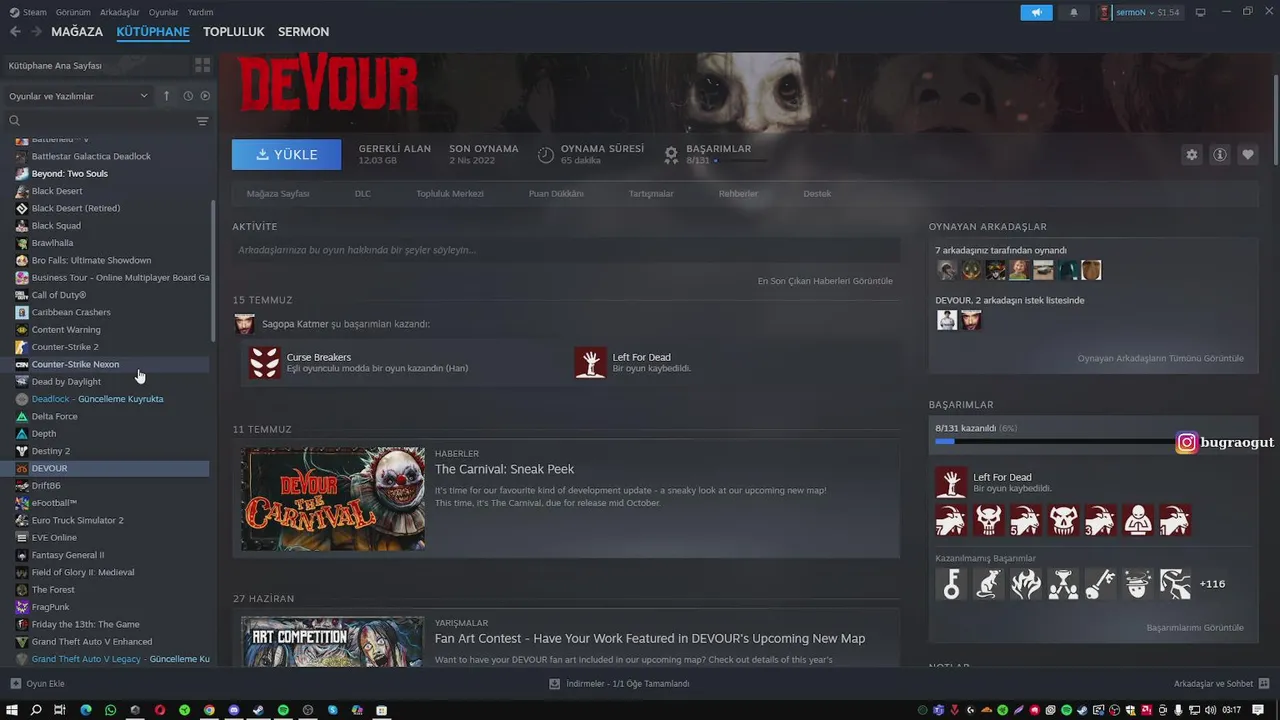Screen dimensions: 1280x720
Task: Open Steam announcements megaphone button
Action: [x=1036, y=12]
